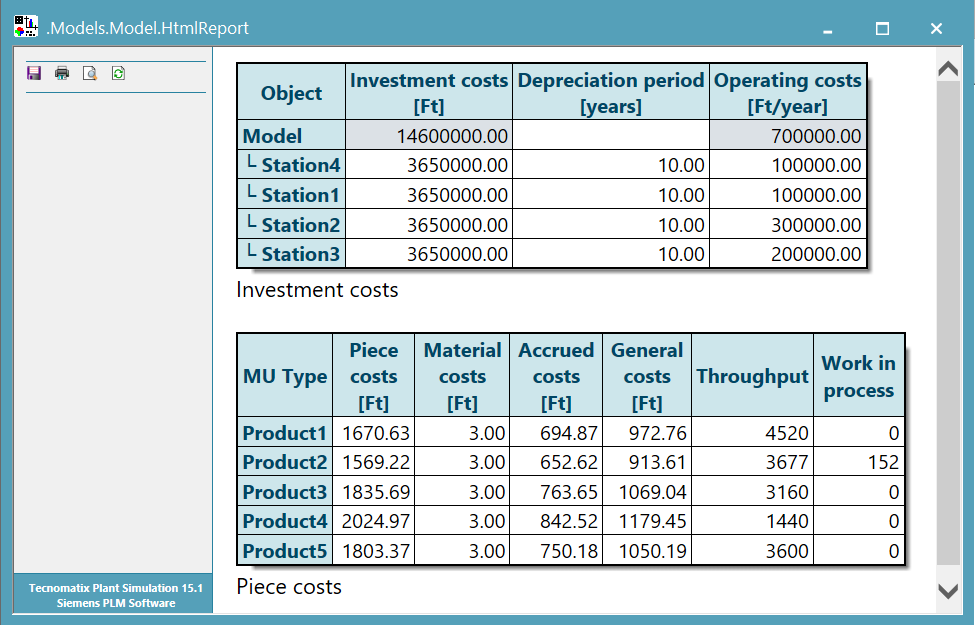Click the Product4 row label
The width and height of the screenshot is (975, 625).
[x=285, y=521]
